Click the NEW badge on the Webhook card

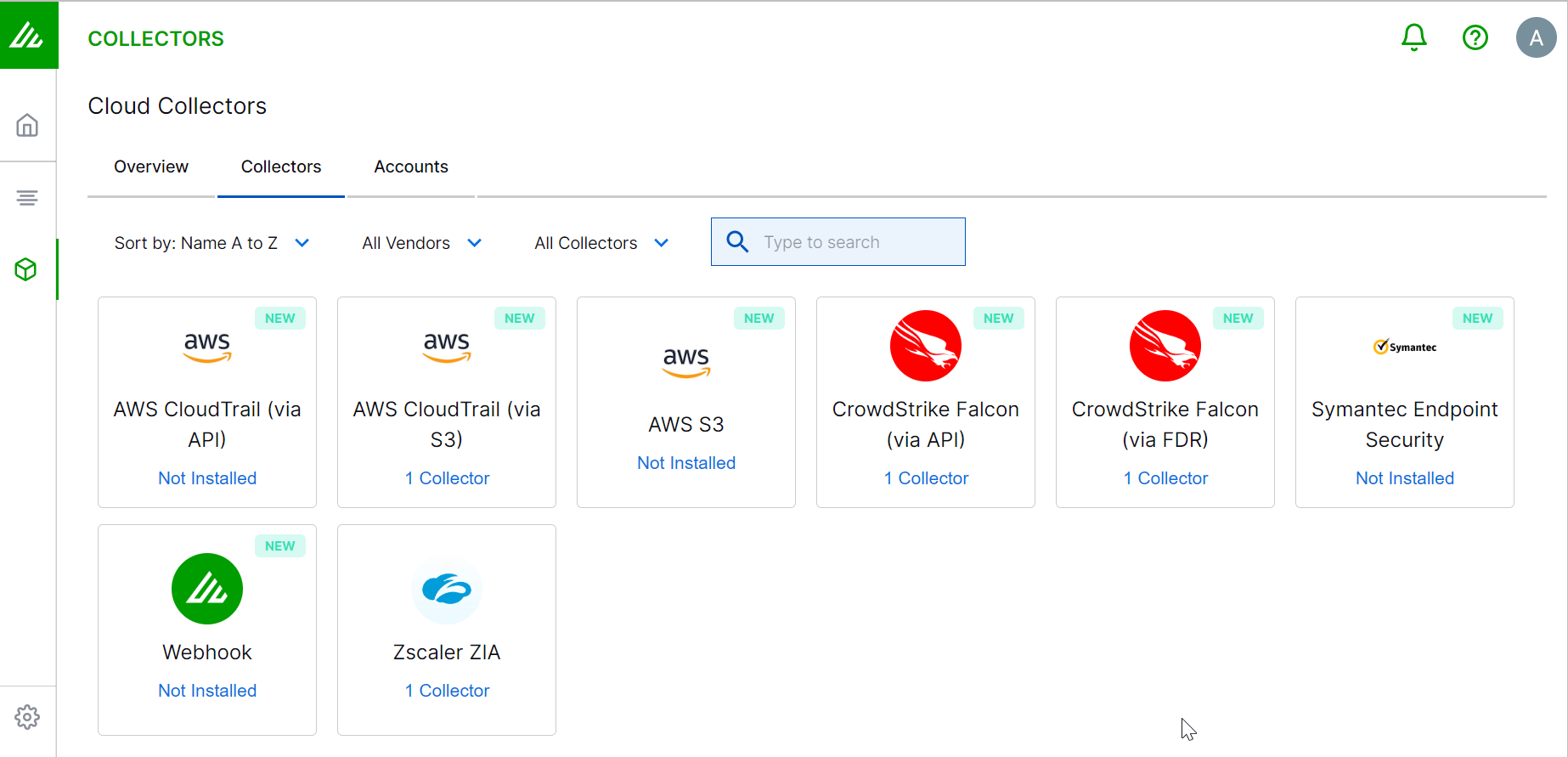(280, 546)
